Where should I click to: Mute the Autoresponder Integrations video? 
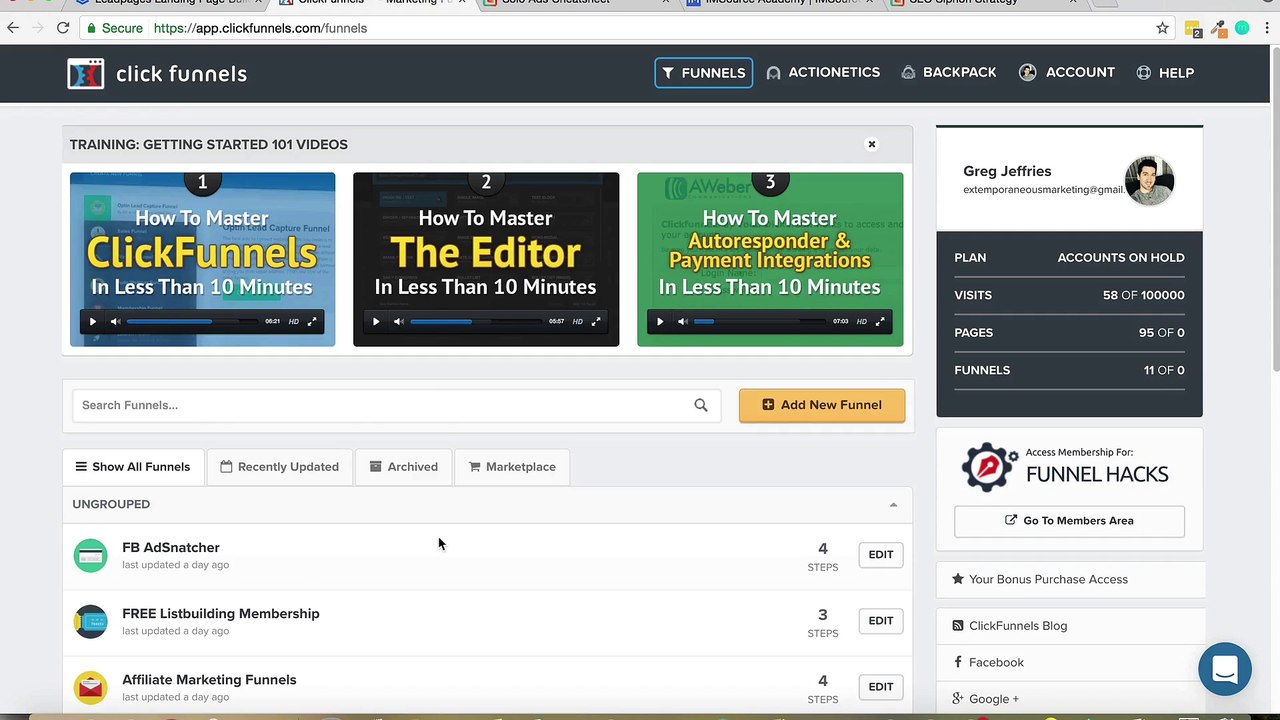click(x=682, y=321)
